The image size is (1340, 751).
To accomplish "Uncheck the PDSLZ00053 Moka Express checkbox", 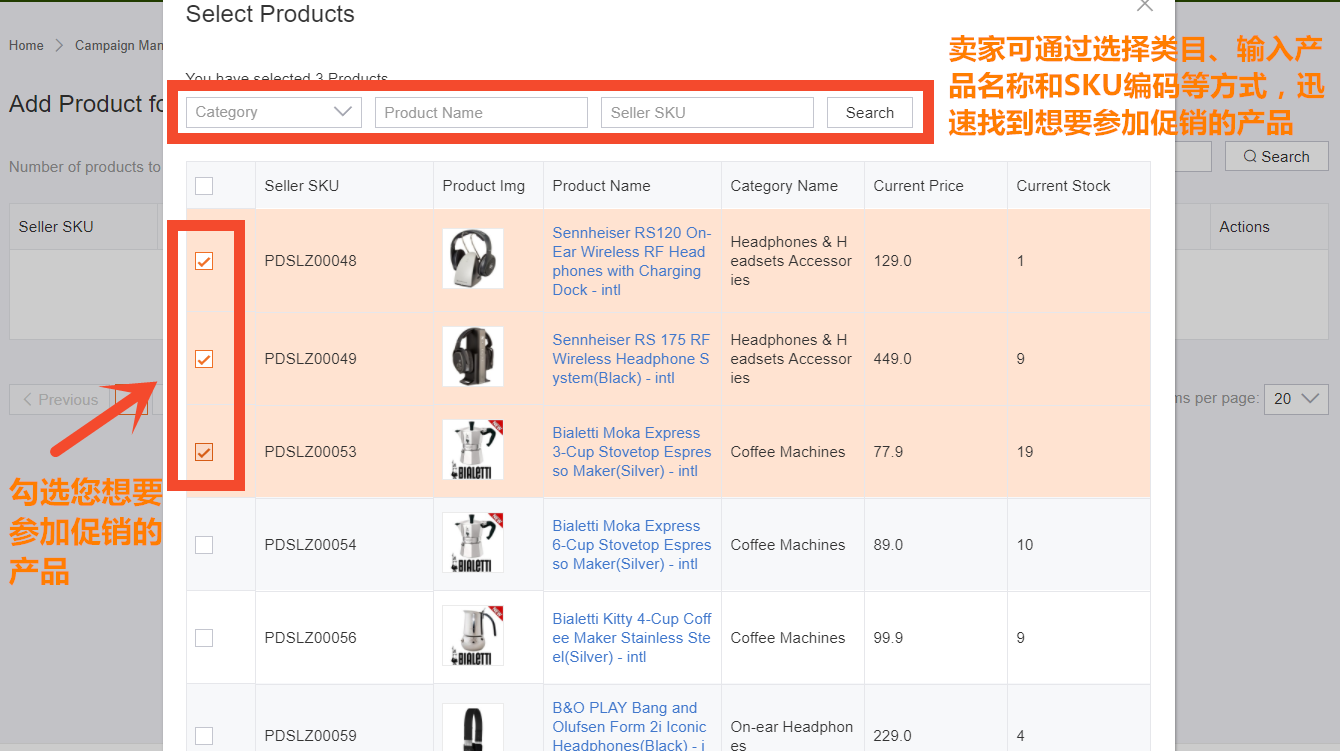I will click(204, 452).
